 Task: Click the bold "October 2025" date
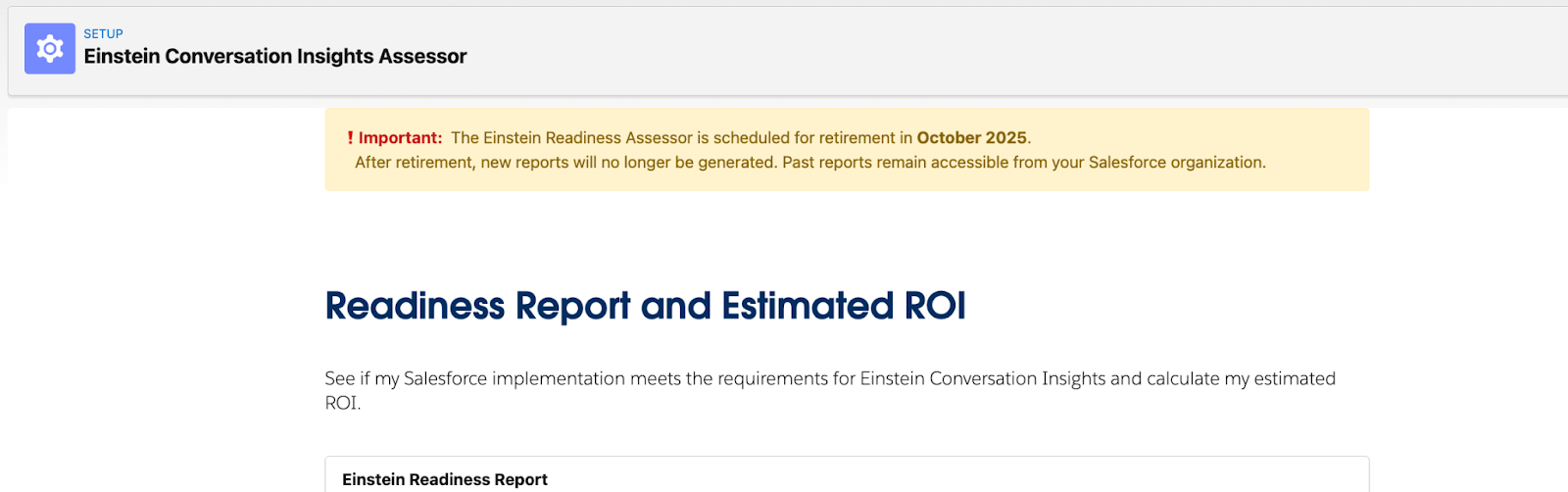click(971, 138)
